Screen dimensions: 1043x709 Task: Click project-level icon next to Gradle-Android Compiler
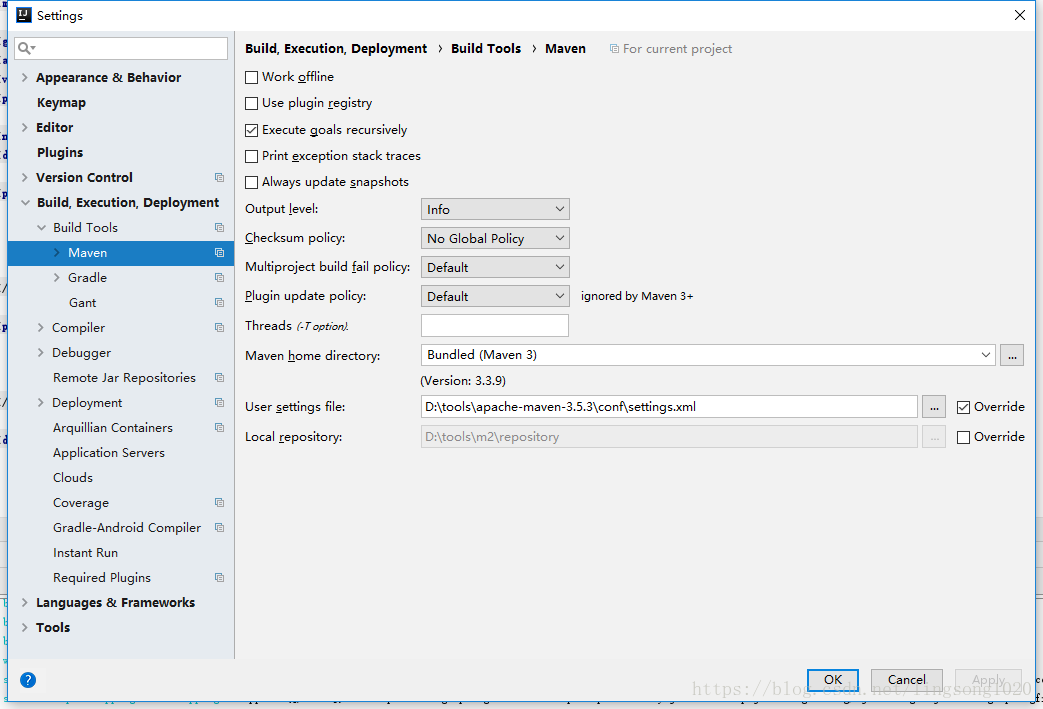[220, 527]
